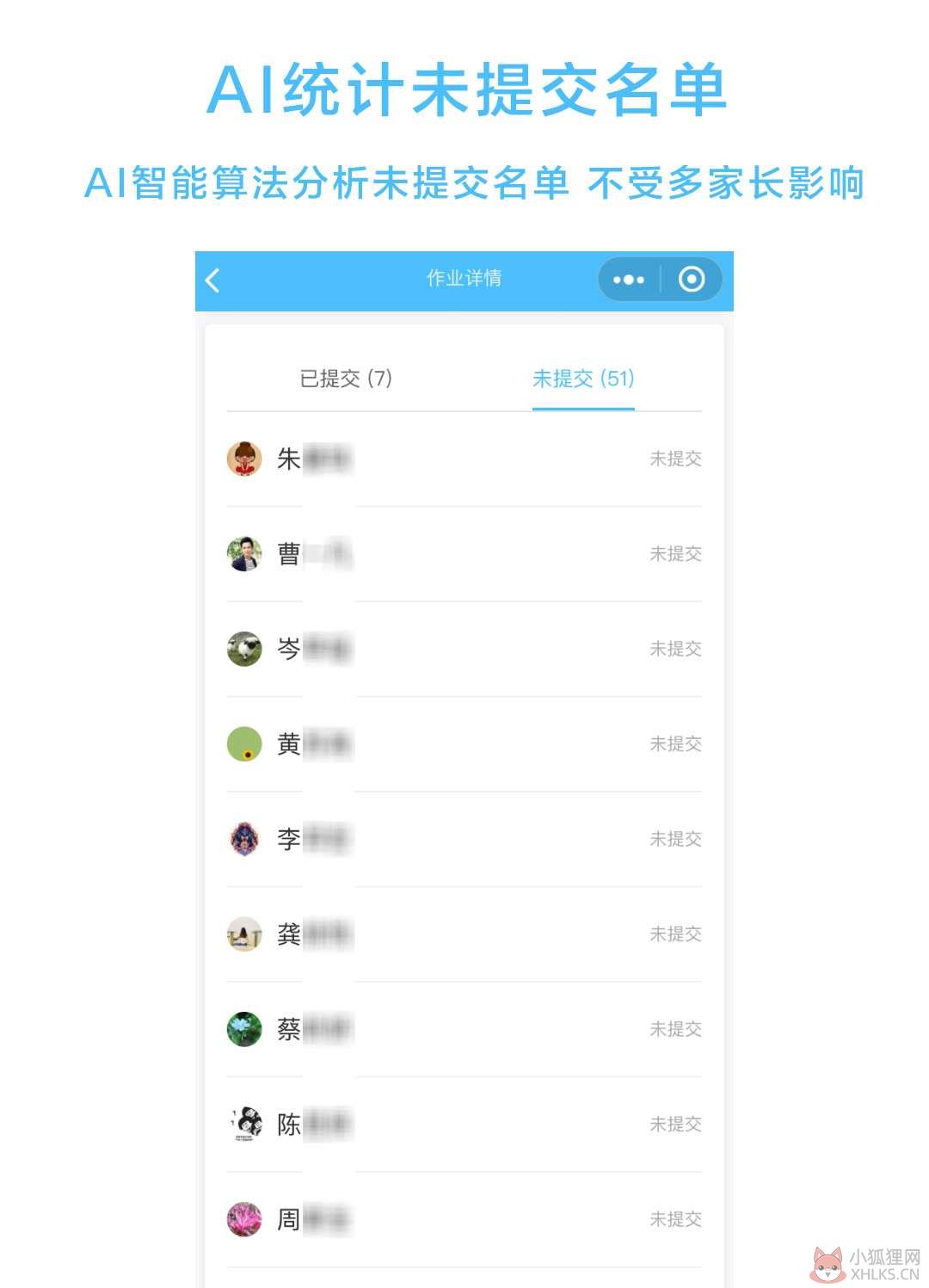Open avatar of student 曹

244,554
